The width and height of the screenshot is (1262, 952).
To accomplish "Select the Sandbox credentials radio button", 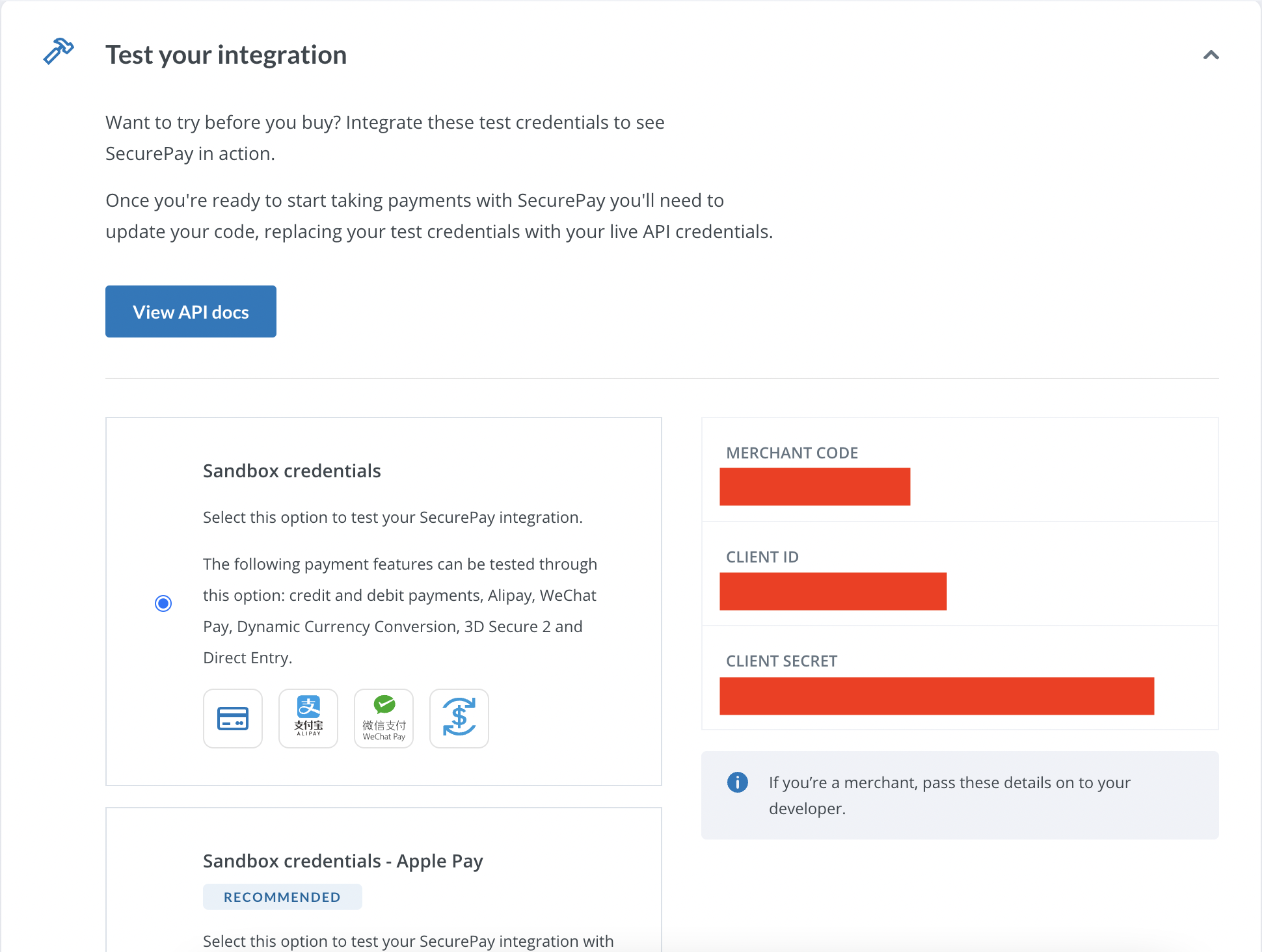I will pos(163,603).
